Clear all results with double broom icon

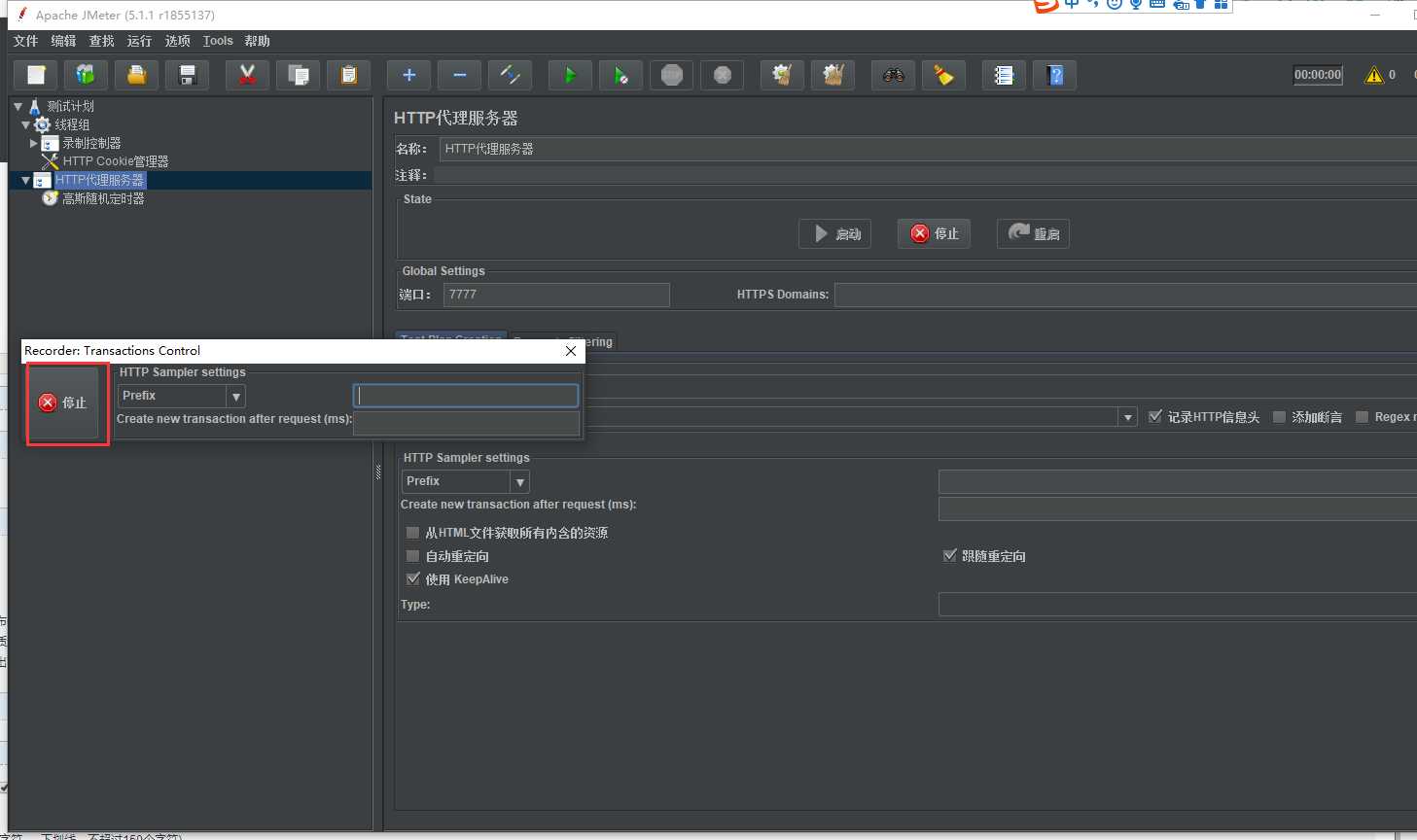pyautogui.click(x=832, y=75)
